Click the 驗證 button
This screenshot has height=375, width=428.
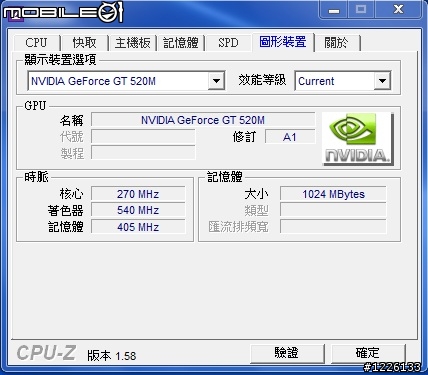(x=287, y=353)
